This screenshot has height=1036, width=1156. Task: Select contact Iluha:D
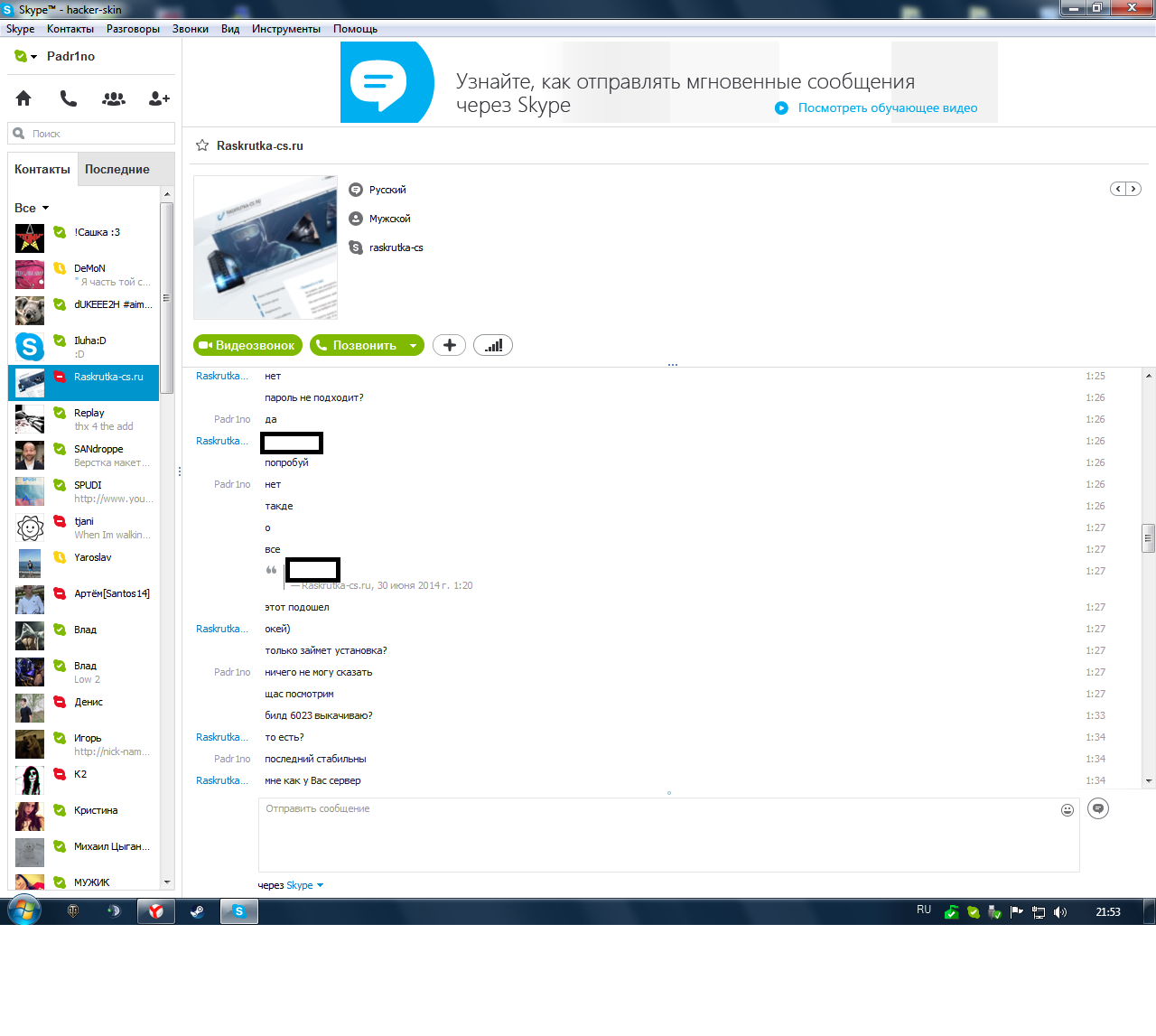[84, 347]
